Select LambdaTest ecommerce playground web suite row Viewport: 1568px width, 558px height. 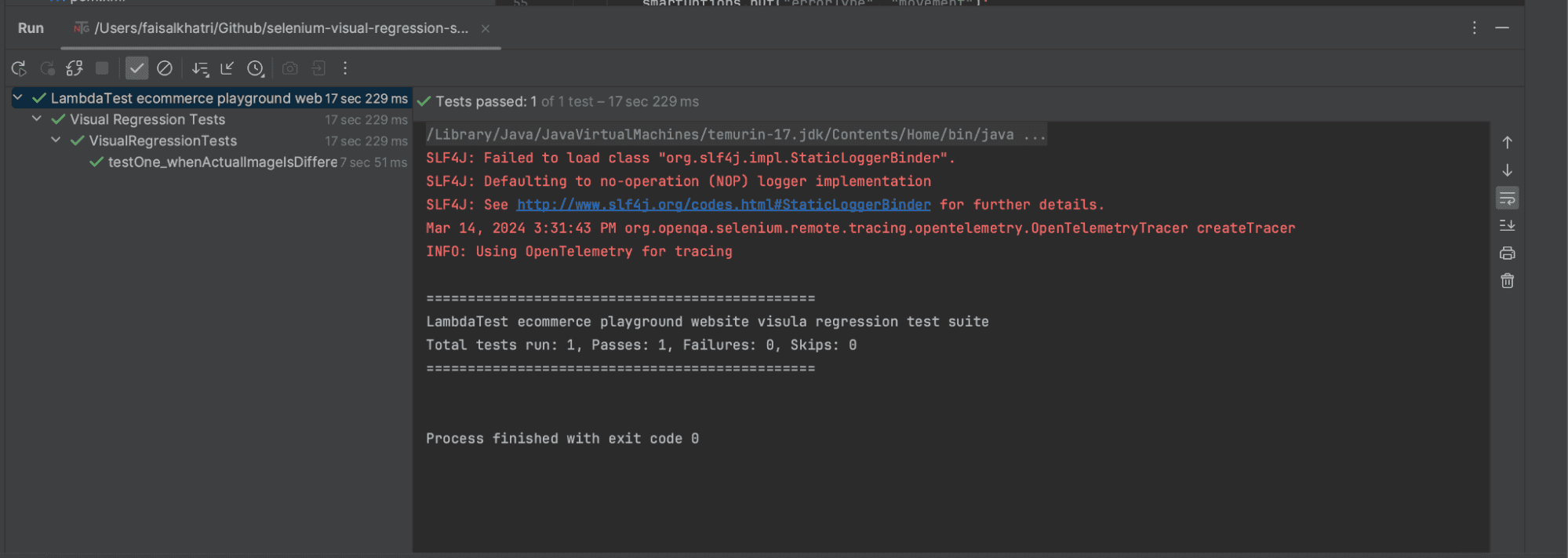point(210,98)
